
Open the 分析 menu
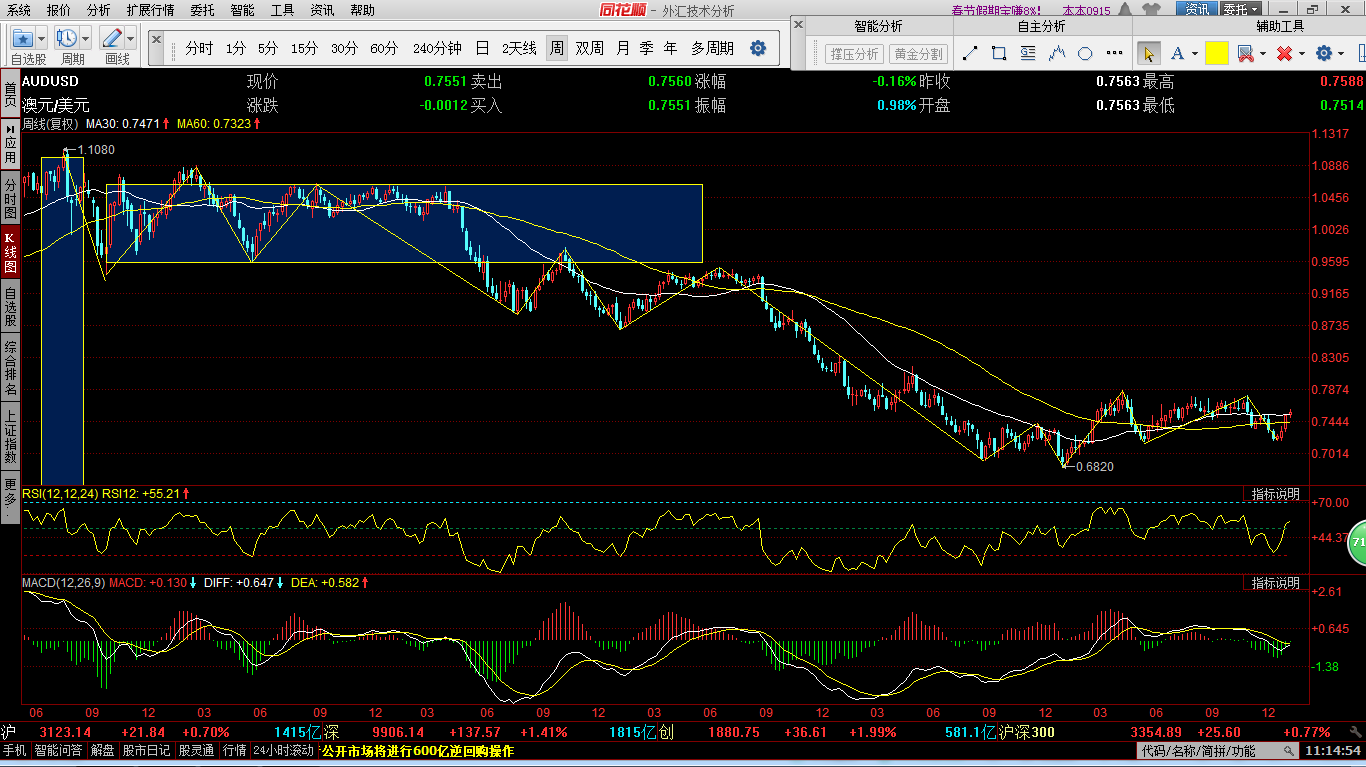click(x=98, y=10)
